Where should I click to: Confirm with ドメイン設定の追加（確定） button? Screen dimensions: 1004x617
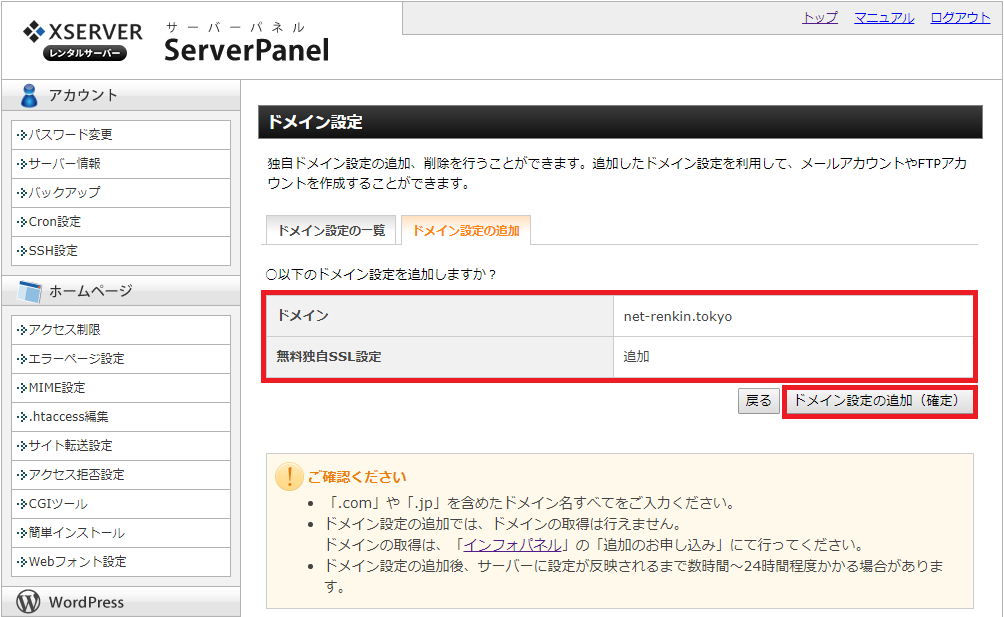(x=877, y=400)
